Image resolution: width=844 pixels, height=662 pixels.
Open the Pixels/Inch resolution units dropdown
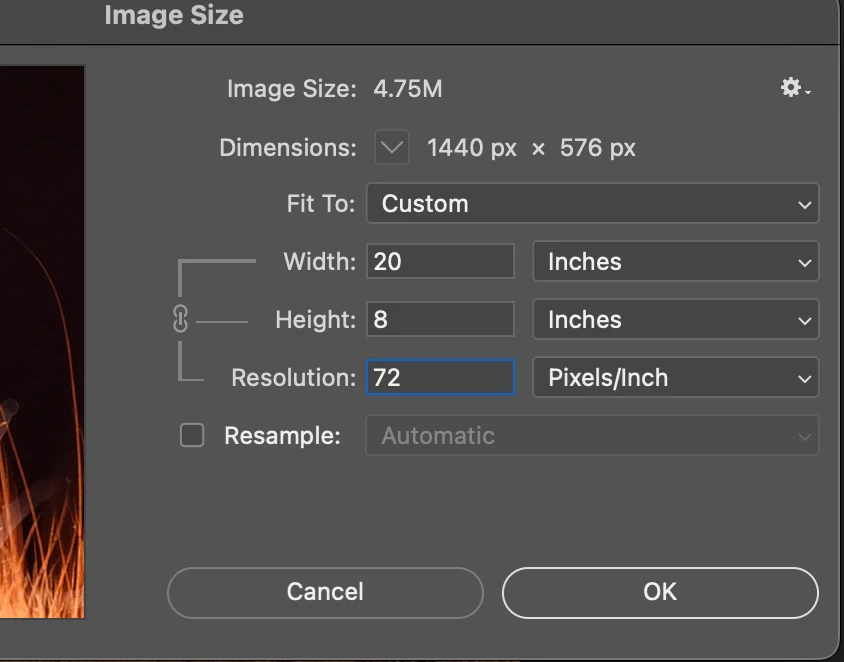click(x=675, y=378)
